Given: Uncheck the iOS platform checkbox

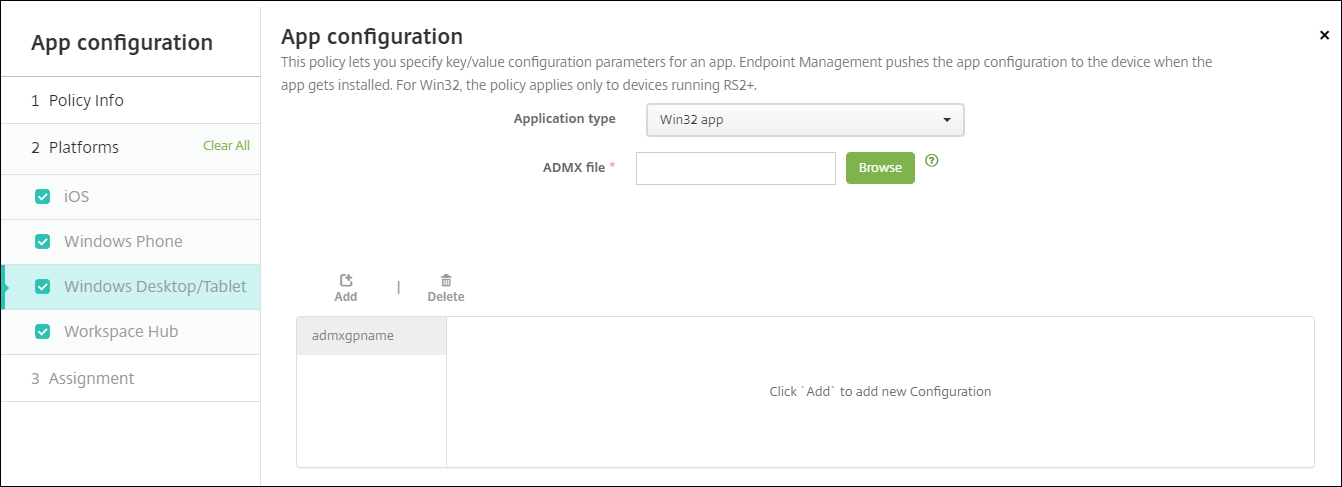Looking at the screenshot, I should click(x=42, y=197).
